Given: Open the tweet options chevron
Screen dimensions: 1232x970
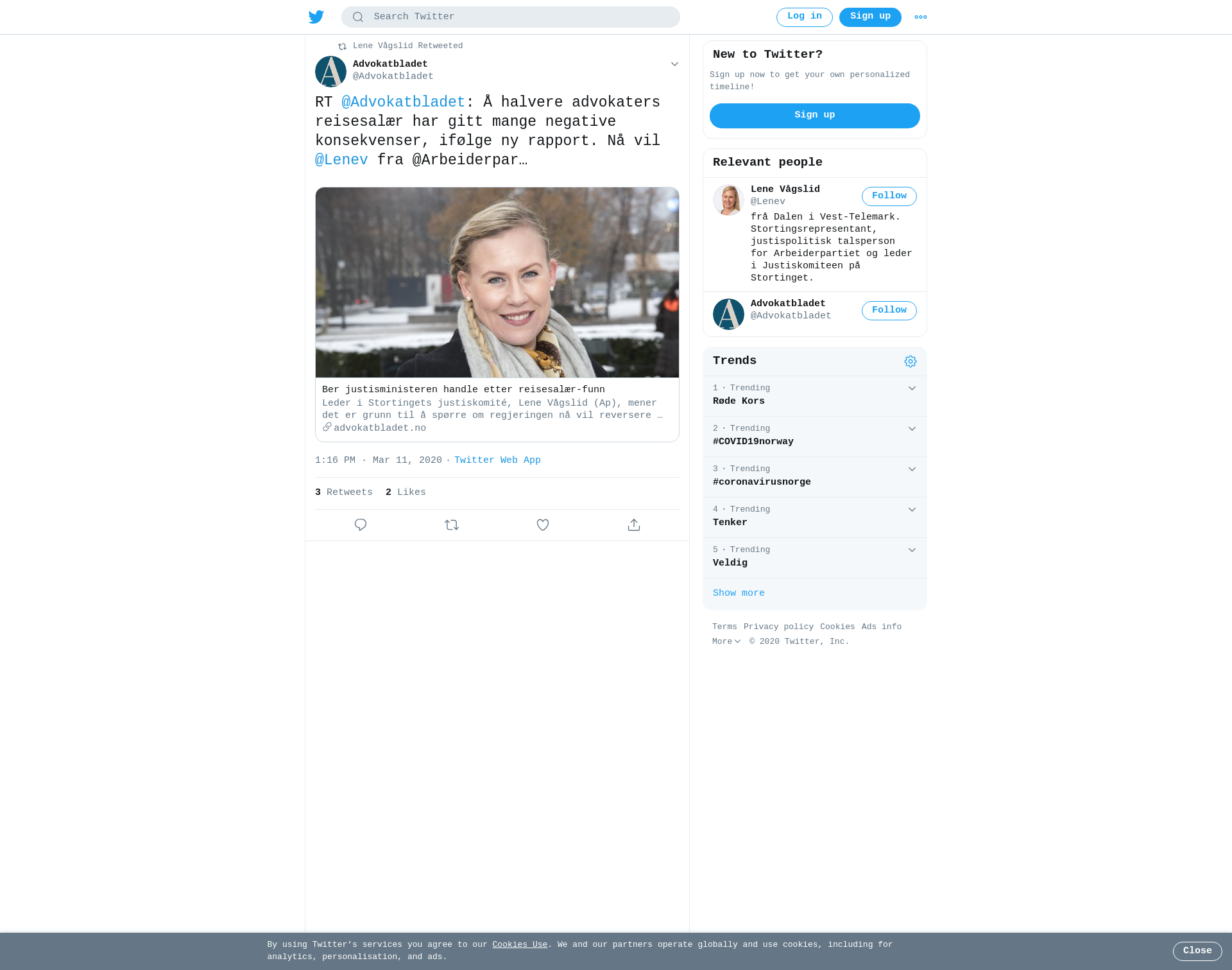Looking at the screenshot, I should coord(674,64).
